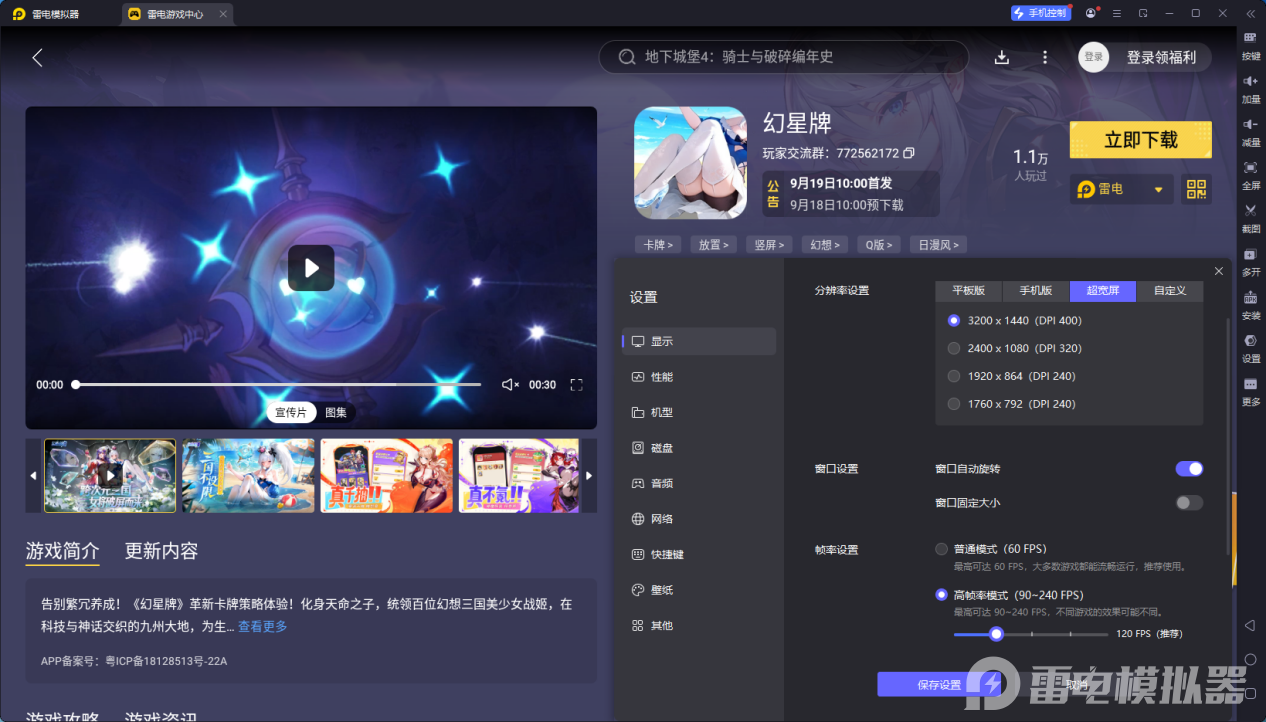Open 音频 settings section
This screenshot has height=722, width=1266.
699,483
